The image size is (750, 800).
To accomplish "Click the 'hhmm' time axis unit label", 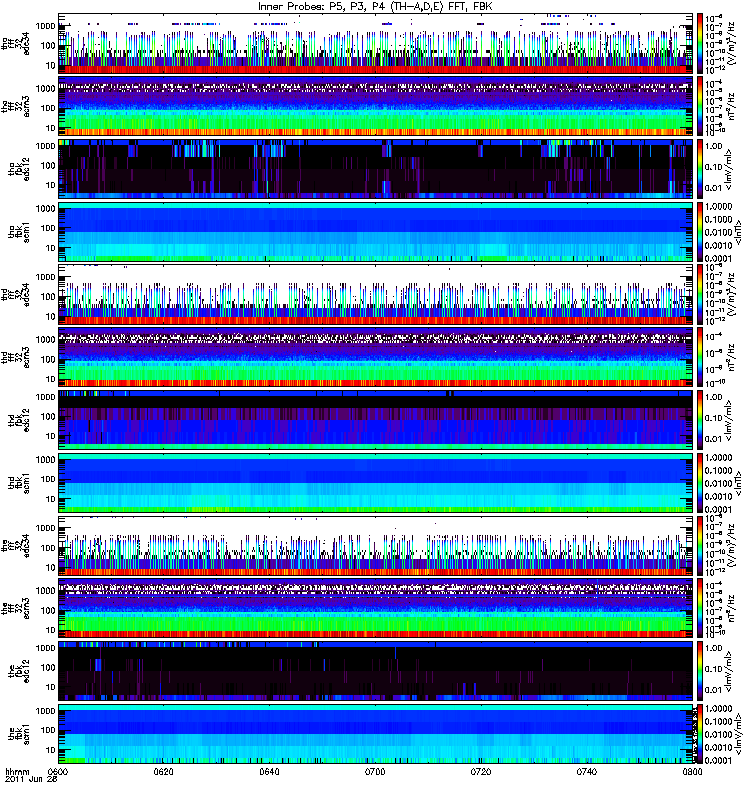I will tap(17, 771).
